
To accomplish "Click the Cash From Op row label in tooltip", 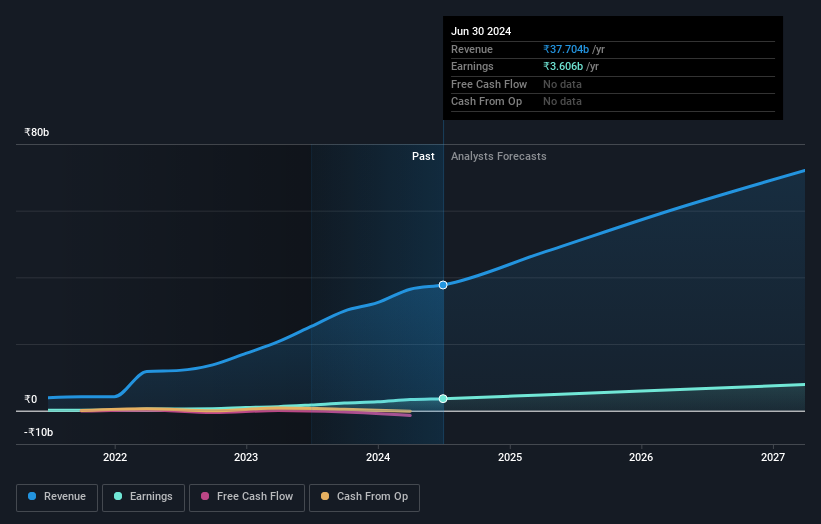I will pyautogui.click(x=486, y=102).
